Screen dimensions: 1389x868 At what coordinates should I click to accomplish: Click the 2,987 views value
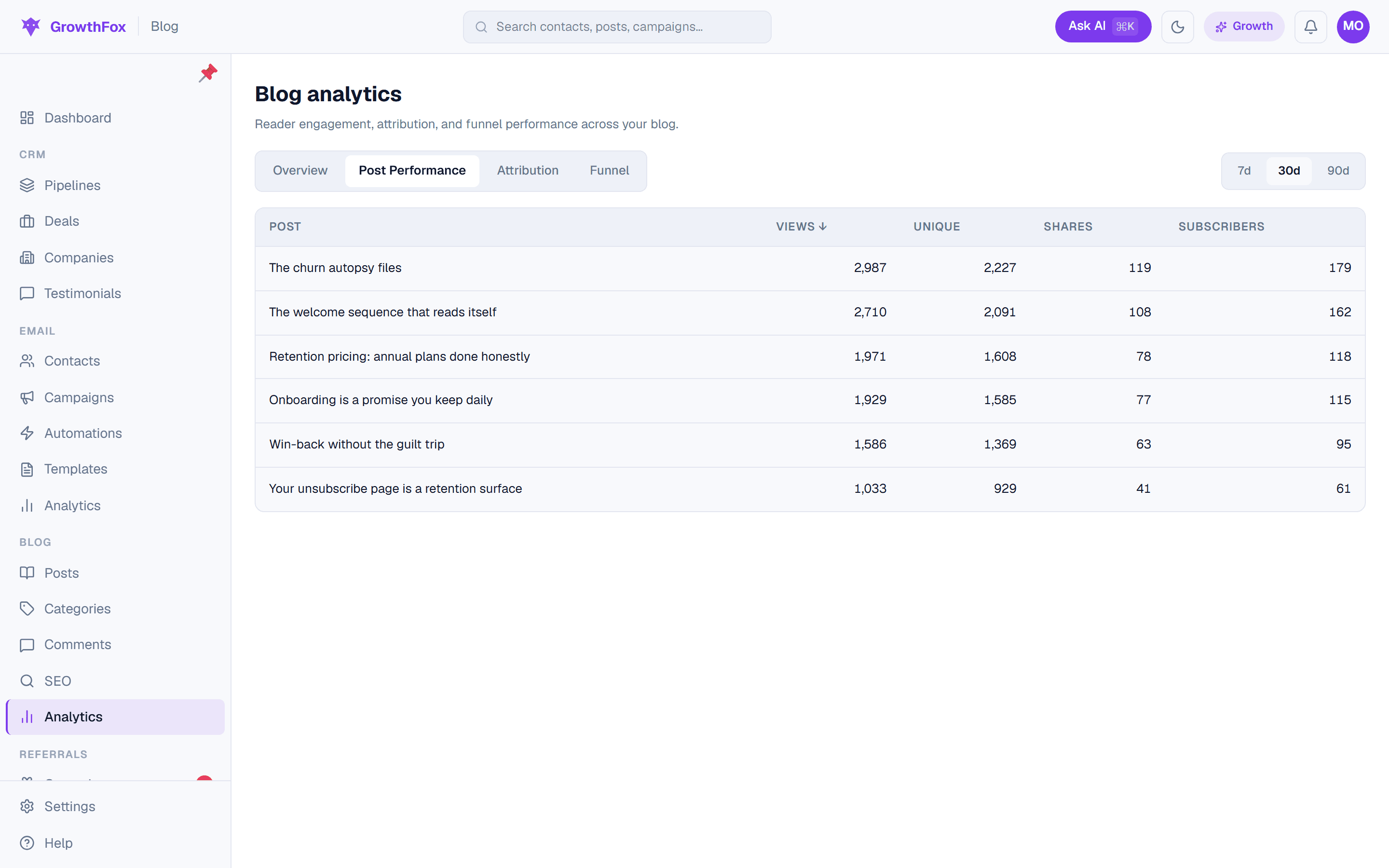pos(870,268)
